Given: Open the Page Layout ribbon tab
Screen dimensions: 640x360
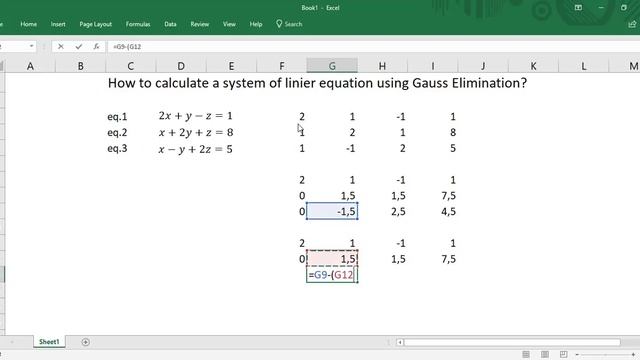Looking at the screenshot, I should 96,24.
